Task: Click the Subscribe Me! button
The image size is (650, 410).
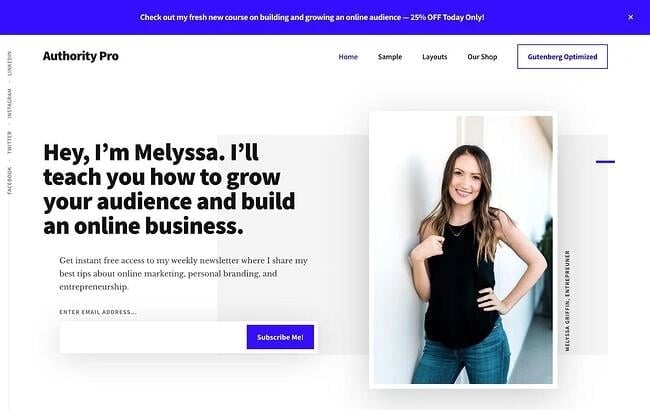Action: 280,337
